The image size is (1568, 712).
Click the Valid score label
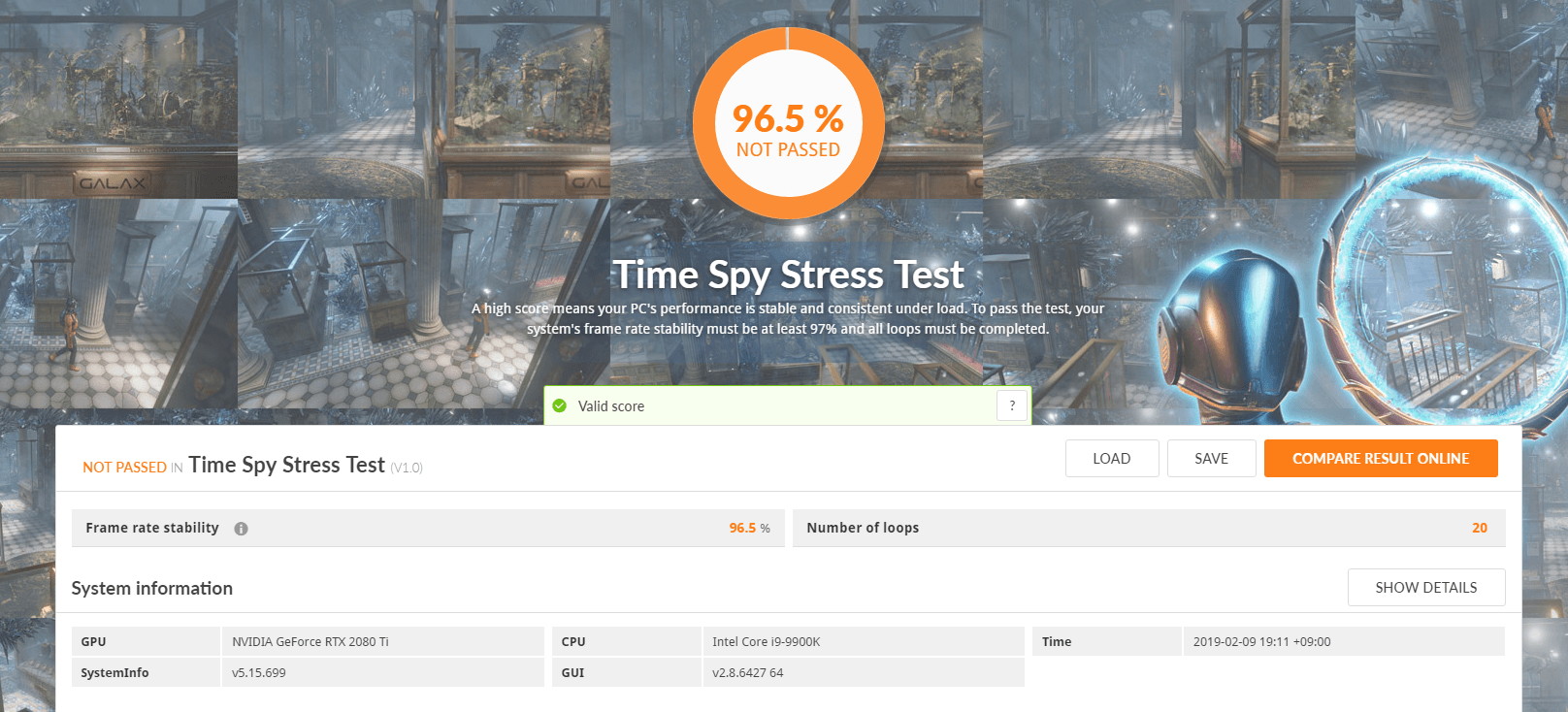611,406
